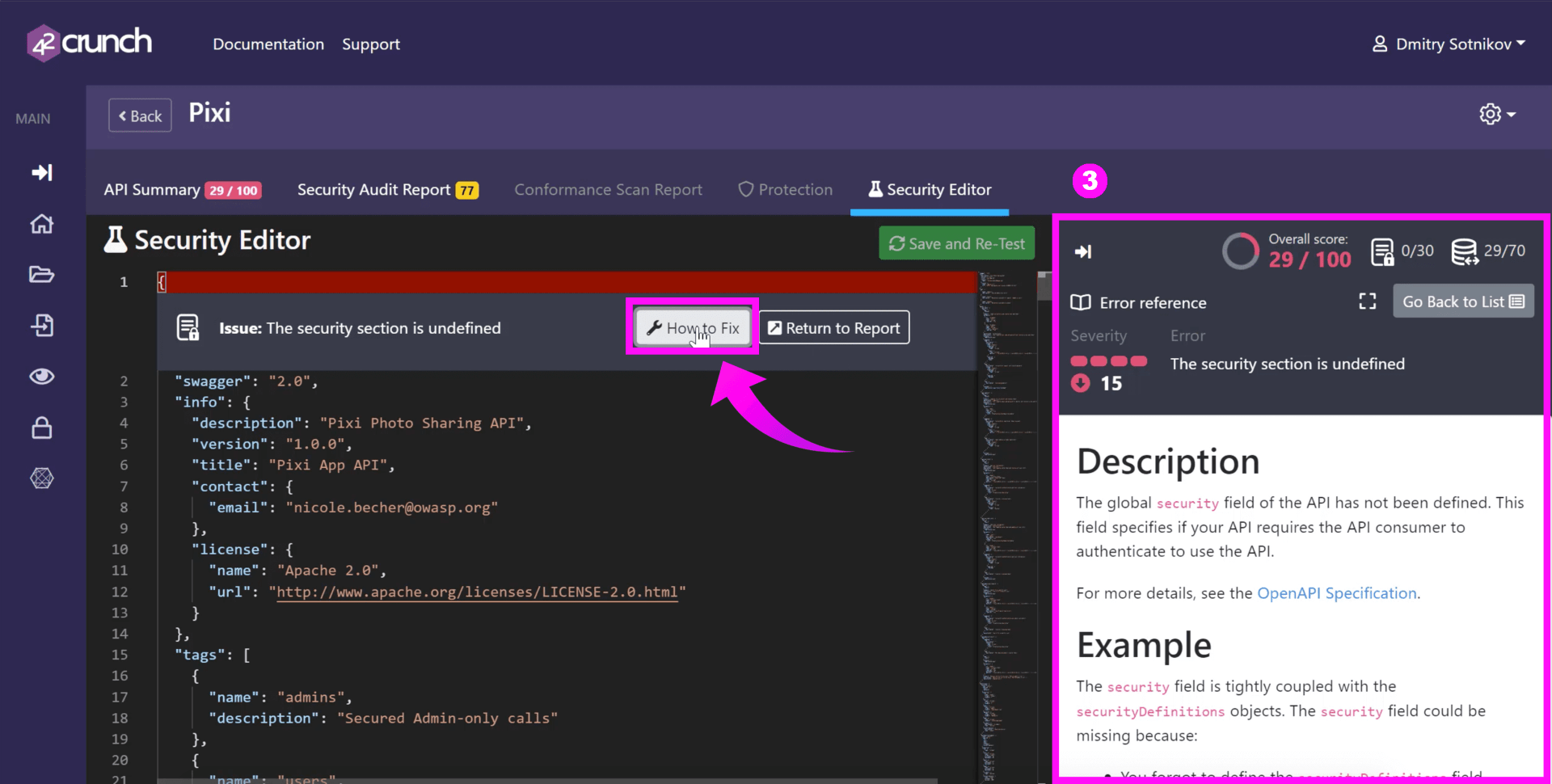The width and height of the screenshot is (1552, 784).
Task: Expand the left sidebar with the arrow icon
Action: (42, 172)
